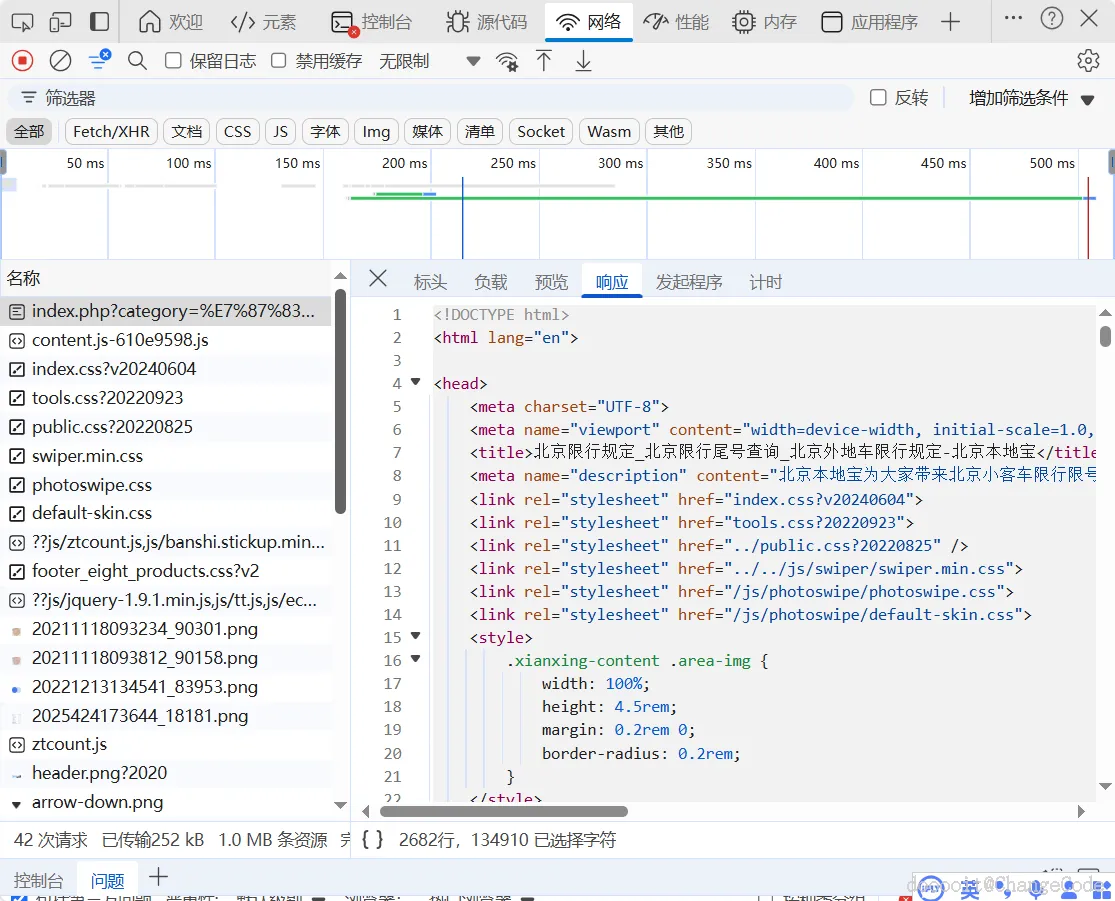
Task: Clear the network log
Action: 61,61
